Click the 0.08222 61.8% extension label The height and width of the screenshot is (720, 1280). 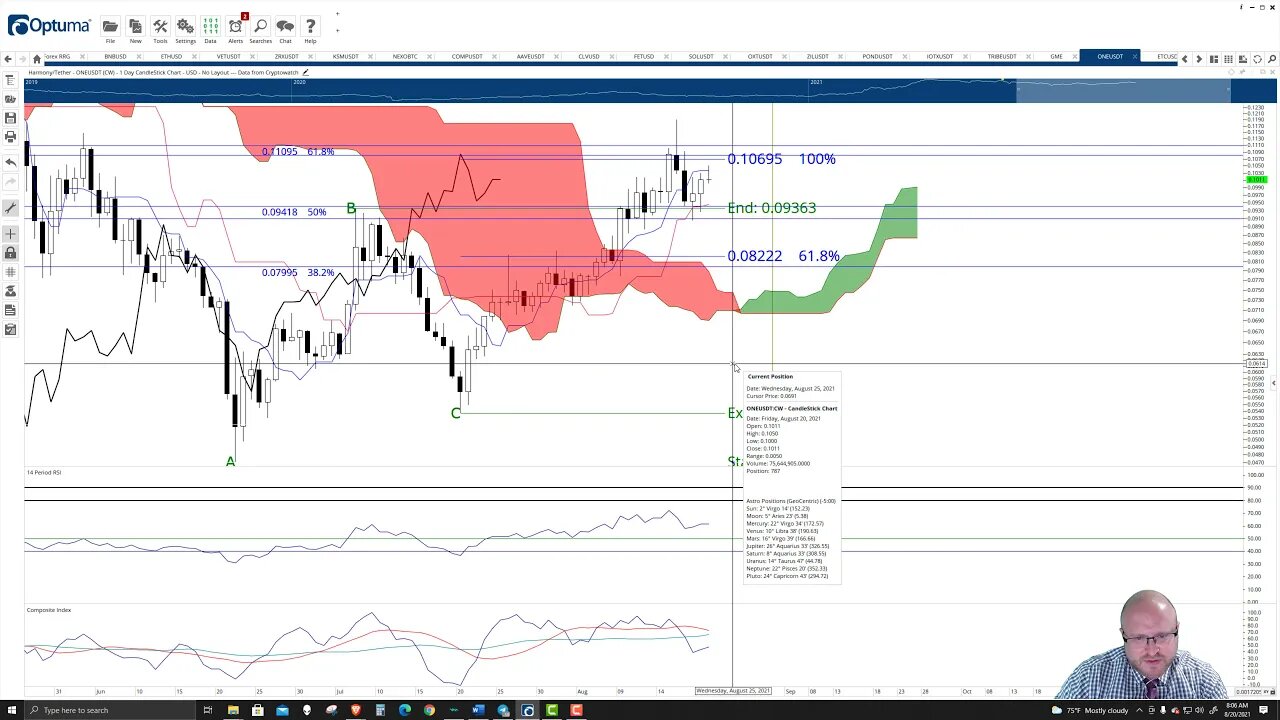pyautogui.click(x=783, y=256)
